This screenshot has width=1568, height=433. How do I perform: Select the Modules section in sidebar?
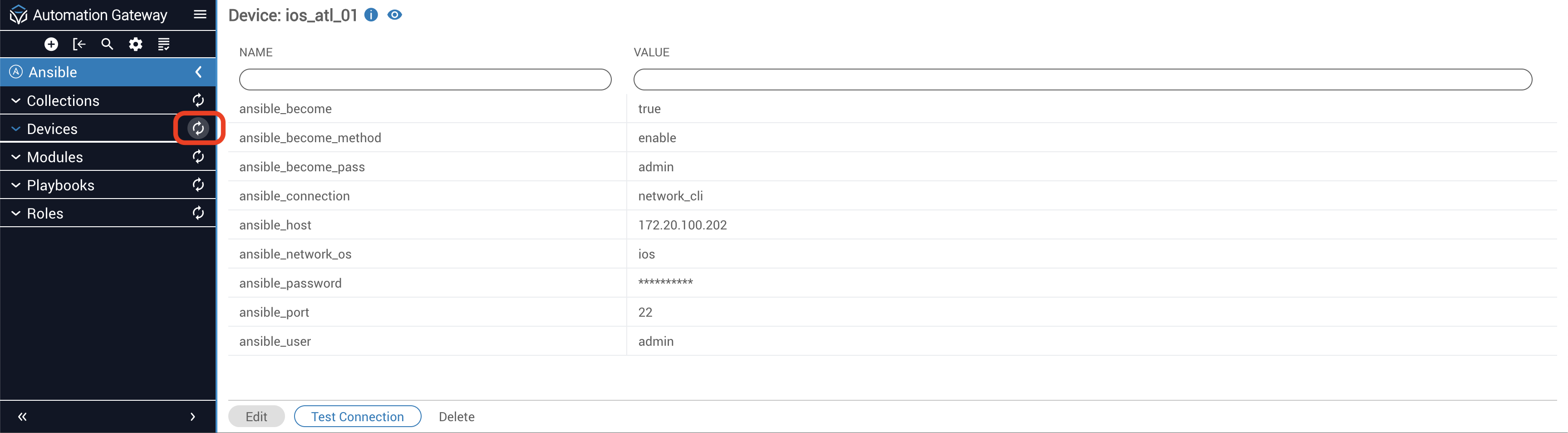click(x=55, y=157)
